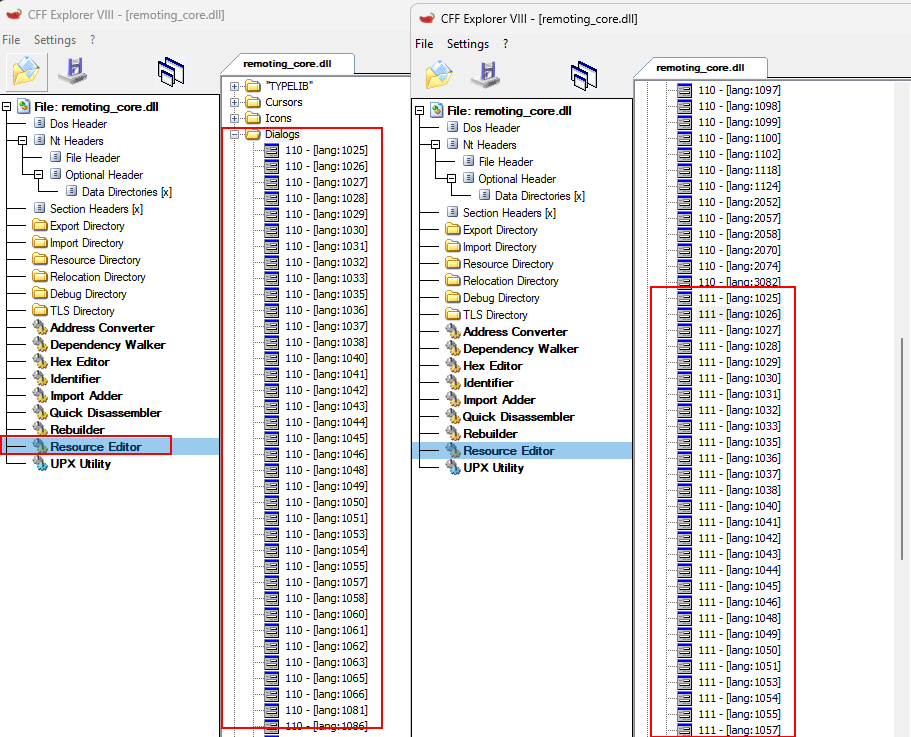Open Import Adder in left window
911x737 pixels.
tap(86, 396)
